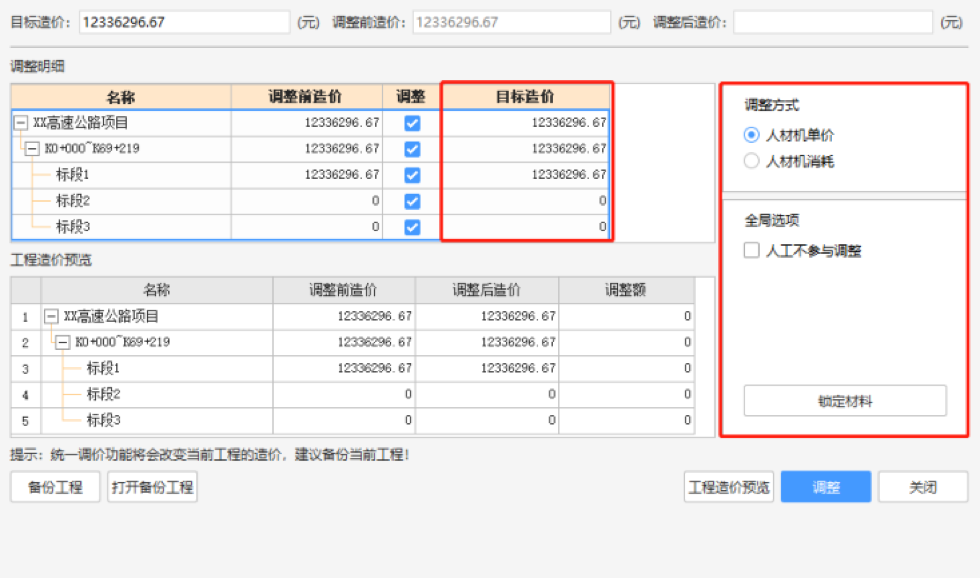The width and height of the screenshot is (980, 578).
Task: Click the 锁定材料 button
Action: pos(845,401)
